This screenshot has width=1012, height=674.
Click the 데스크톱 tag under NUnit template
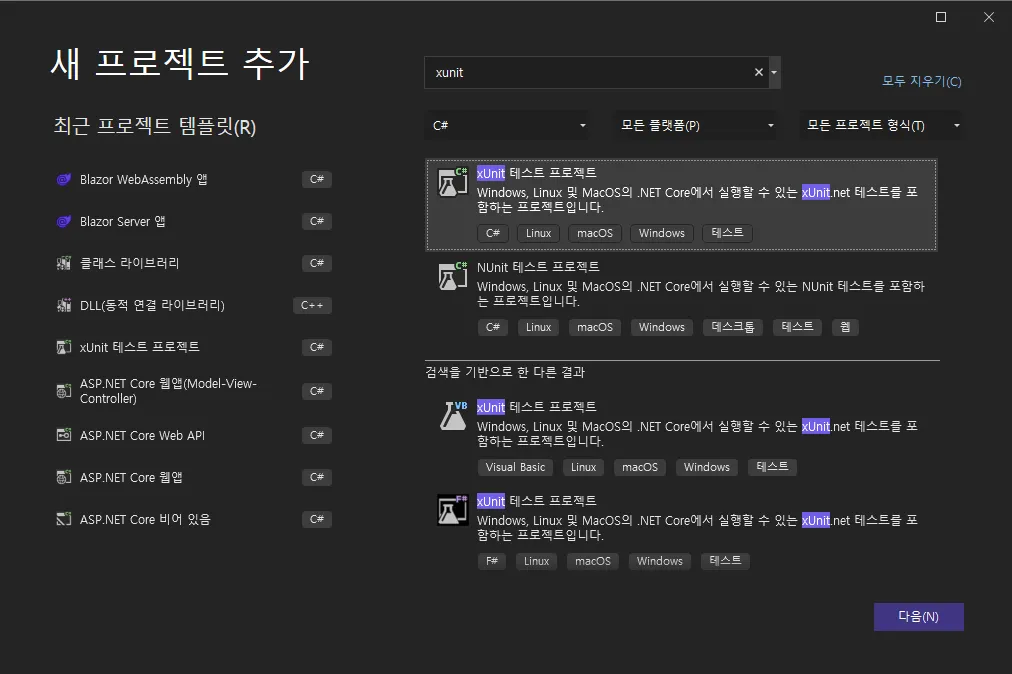click(733, 327)
